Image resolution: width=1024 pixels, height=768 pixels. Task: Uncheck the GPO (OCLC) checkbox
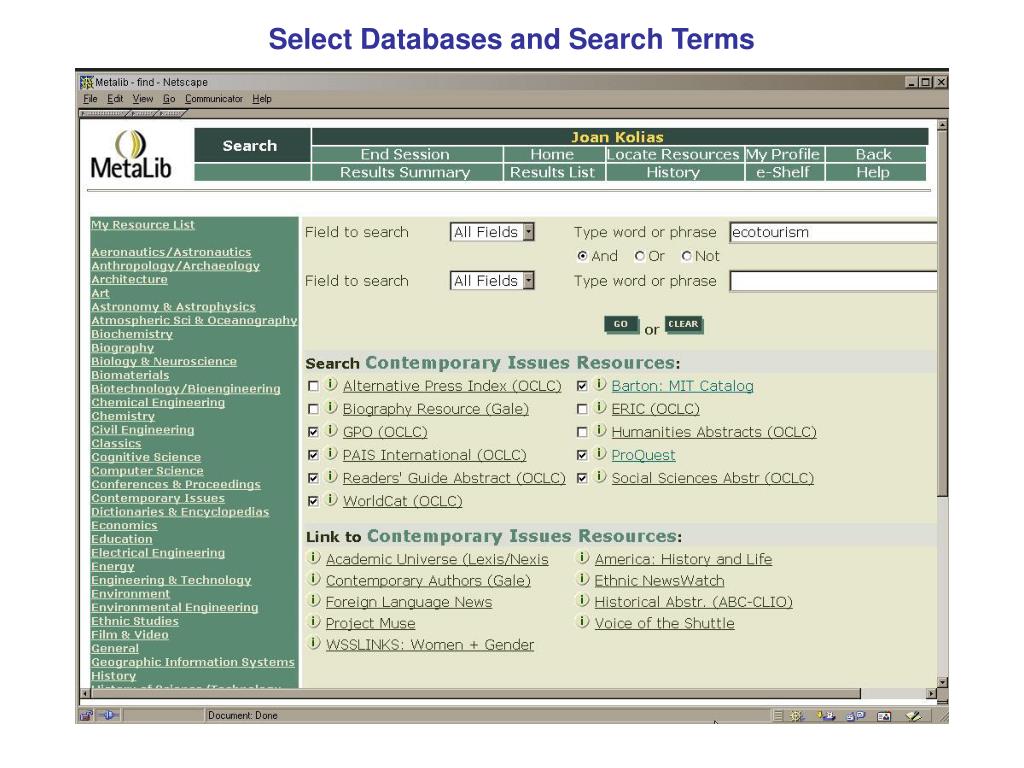pyautogui.click(x=313, y=432)
